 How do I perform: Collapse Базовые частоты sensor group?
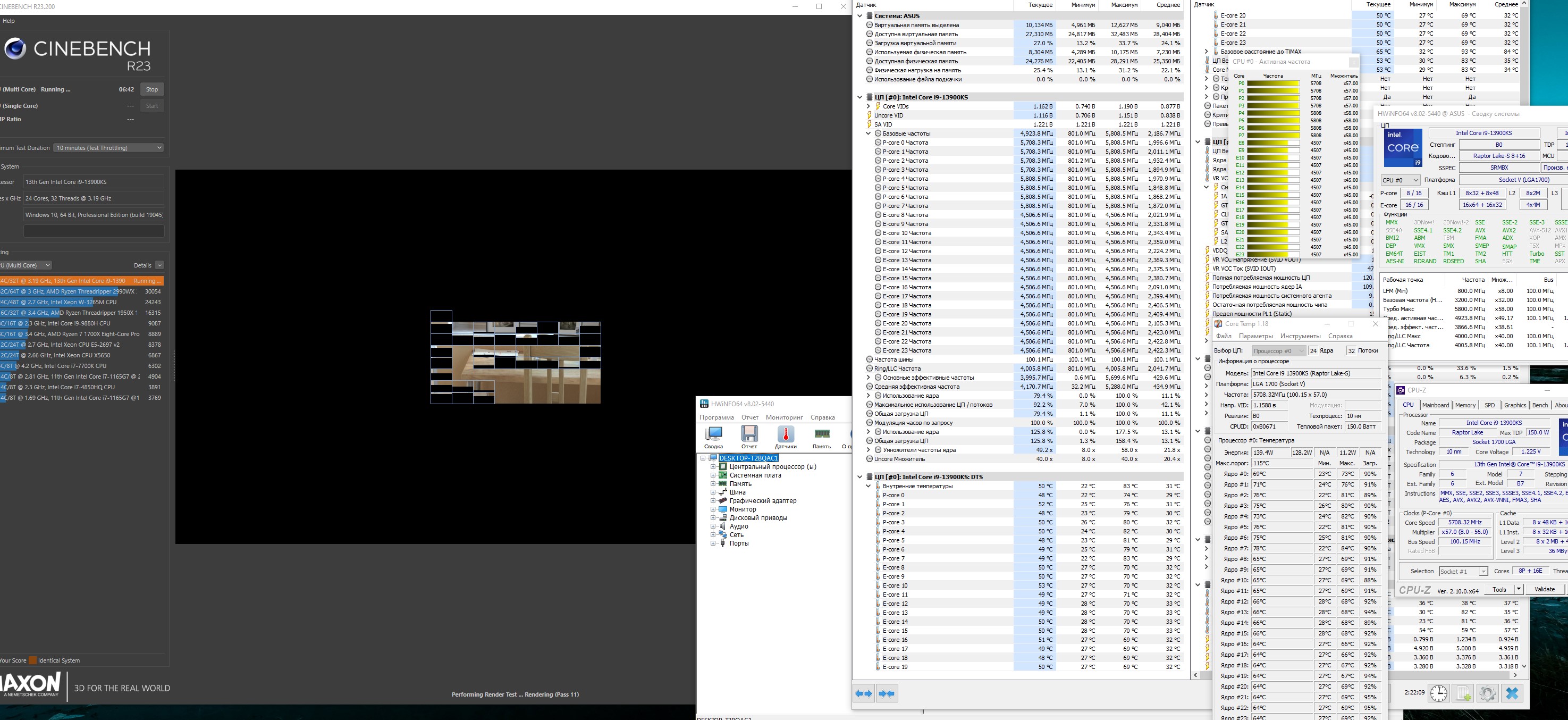point(869,133)
